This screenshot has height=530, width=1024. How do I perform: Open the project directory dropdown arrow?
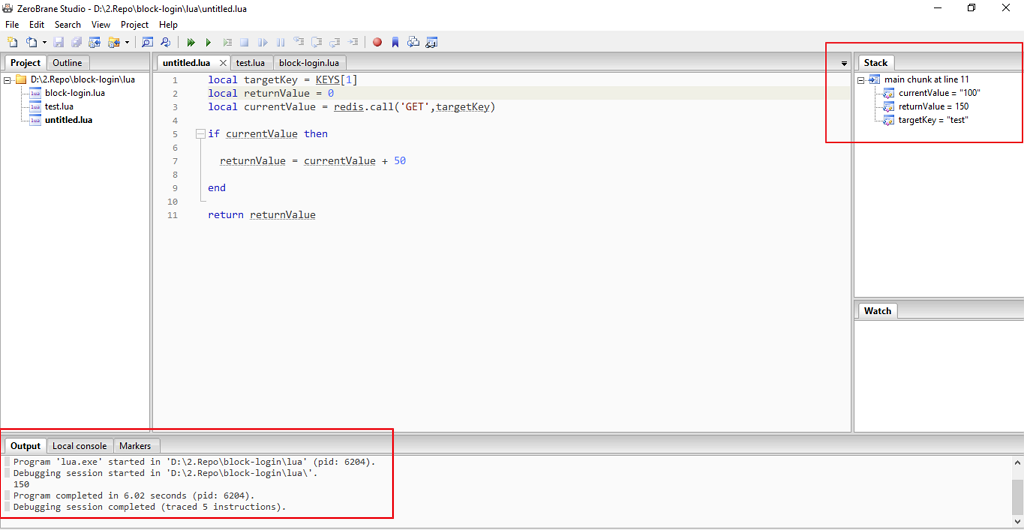point(127,43)
